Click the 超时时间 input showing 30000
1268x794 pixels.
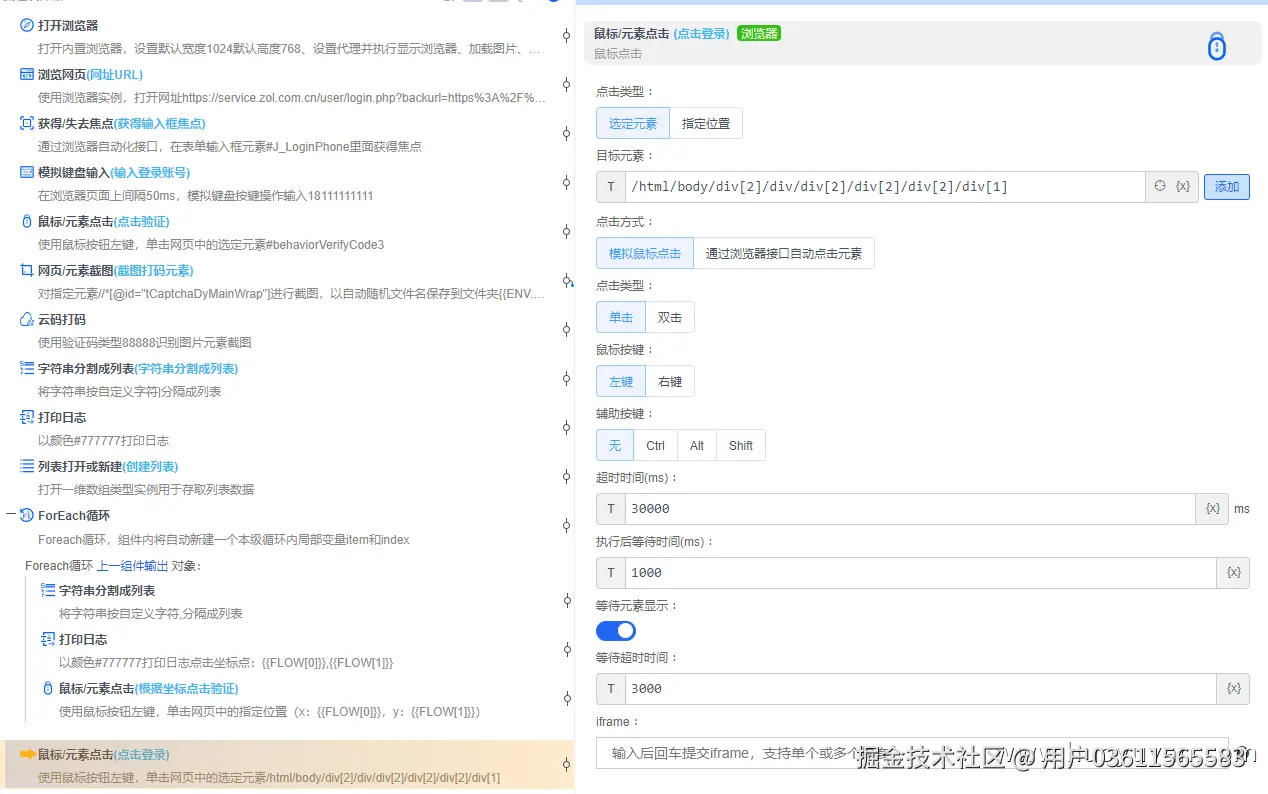coord(911,508)
